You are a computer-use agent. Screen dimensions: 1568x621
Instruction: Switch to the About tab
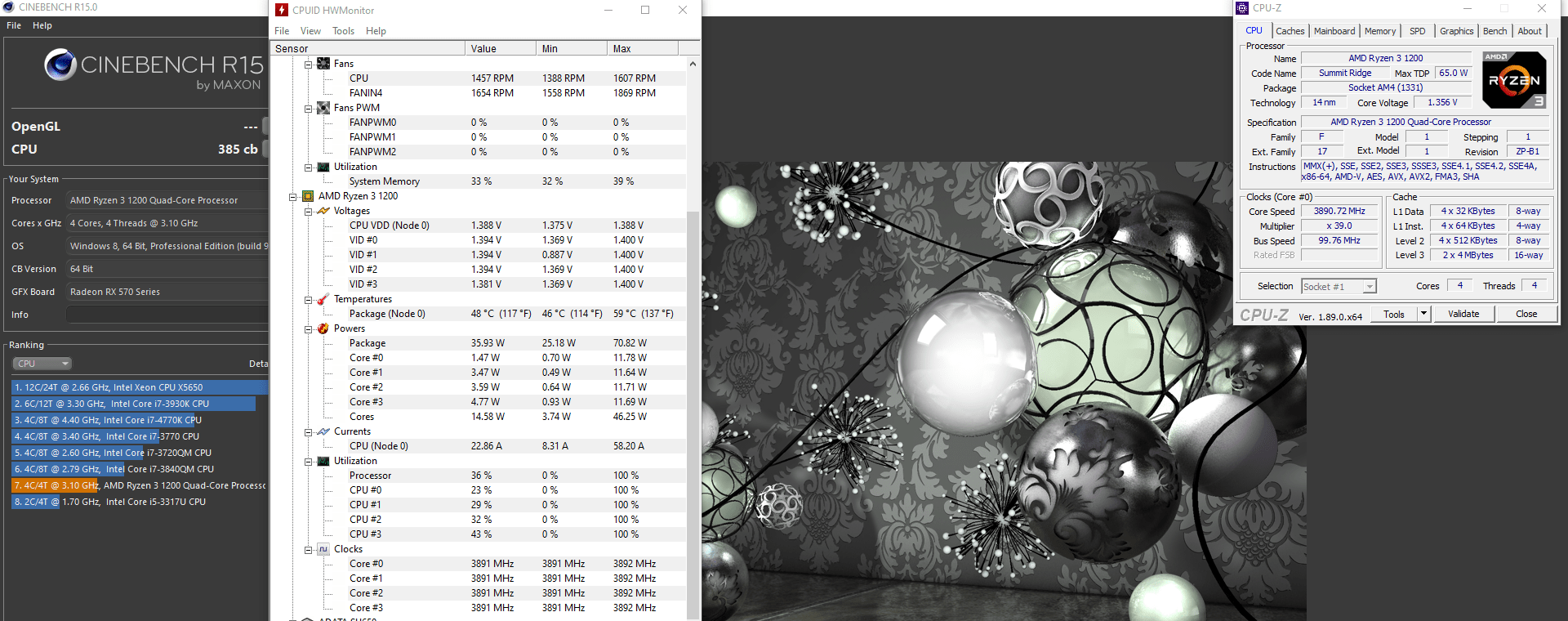[1530, 31]
